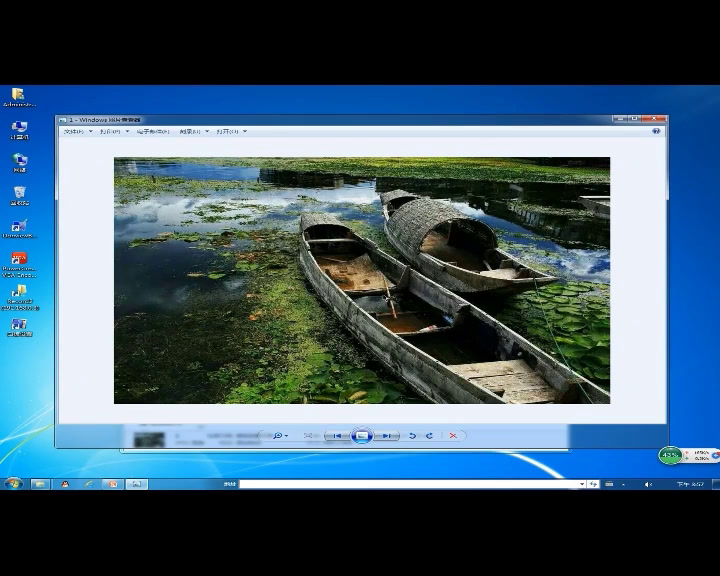Click the 电子邮件 (E-mail) toolbar button
This screenshot has height=576, width=720.
(x=153, y=131)
